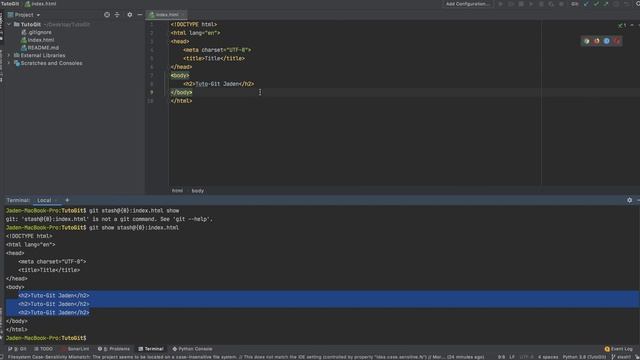Image resolution: width=640 pixels, height=360 pixels.
Task: Close the index.html editor tab
Action: [x=183, y=15]
